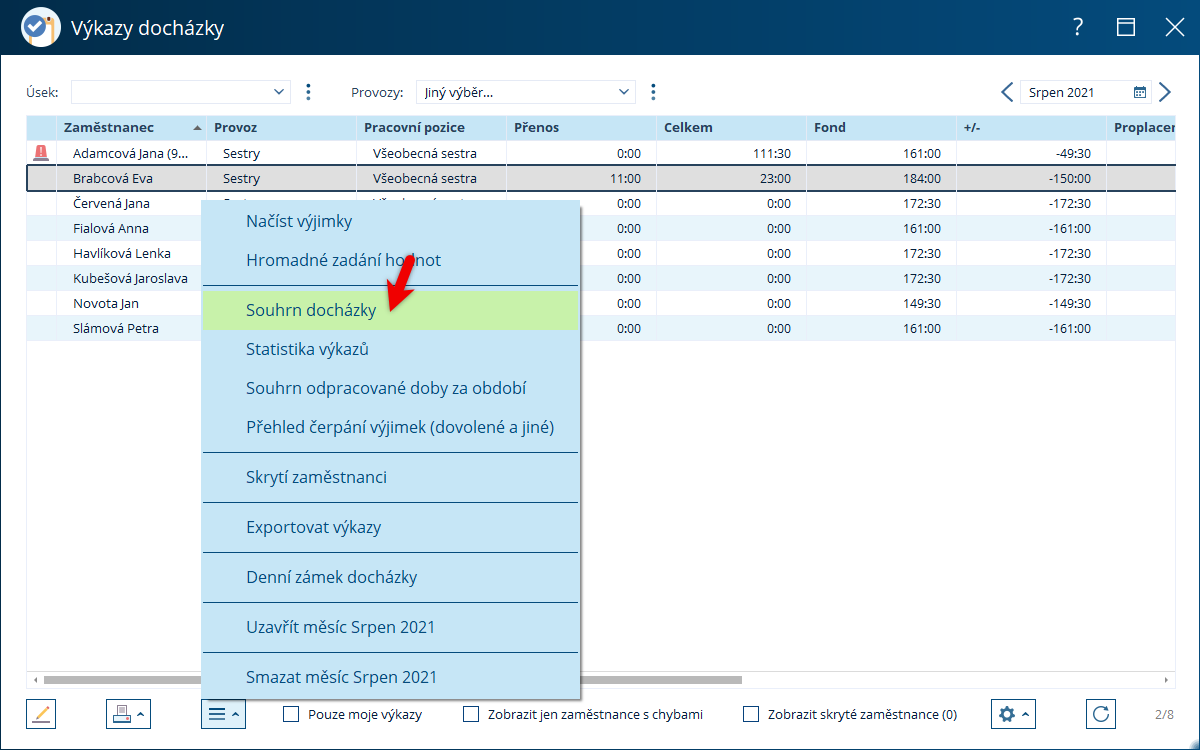Open Přehled čerpání výjimek menu item
Image resolution: width=1200 pixels, height=750 pixels.
[x=390, y=427]
